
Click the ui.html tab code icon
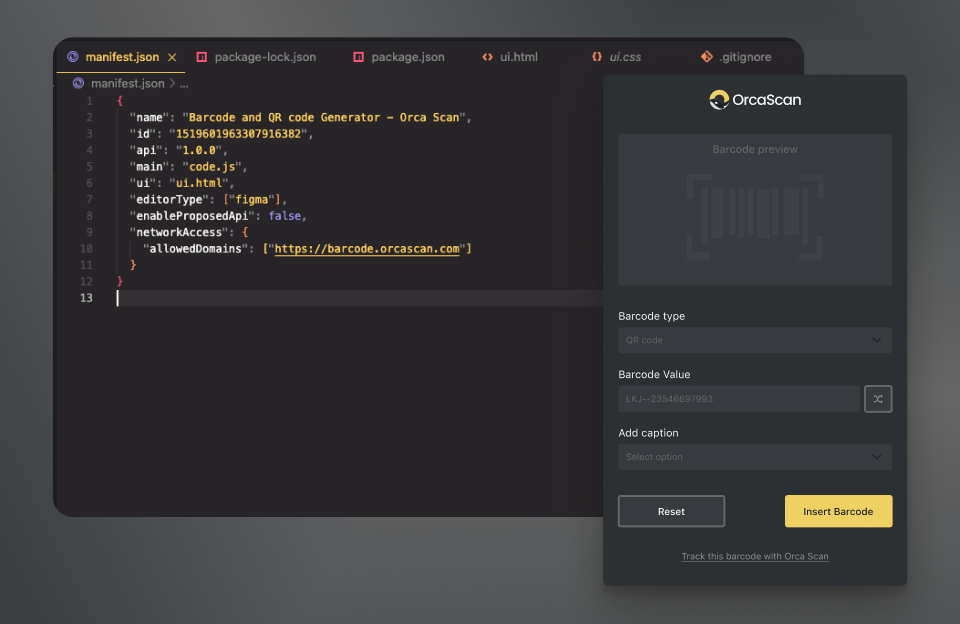click(488, 57)
